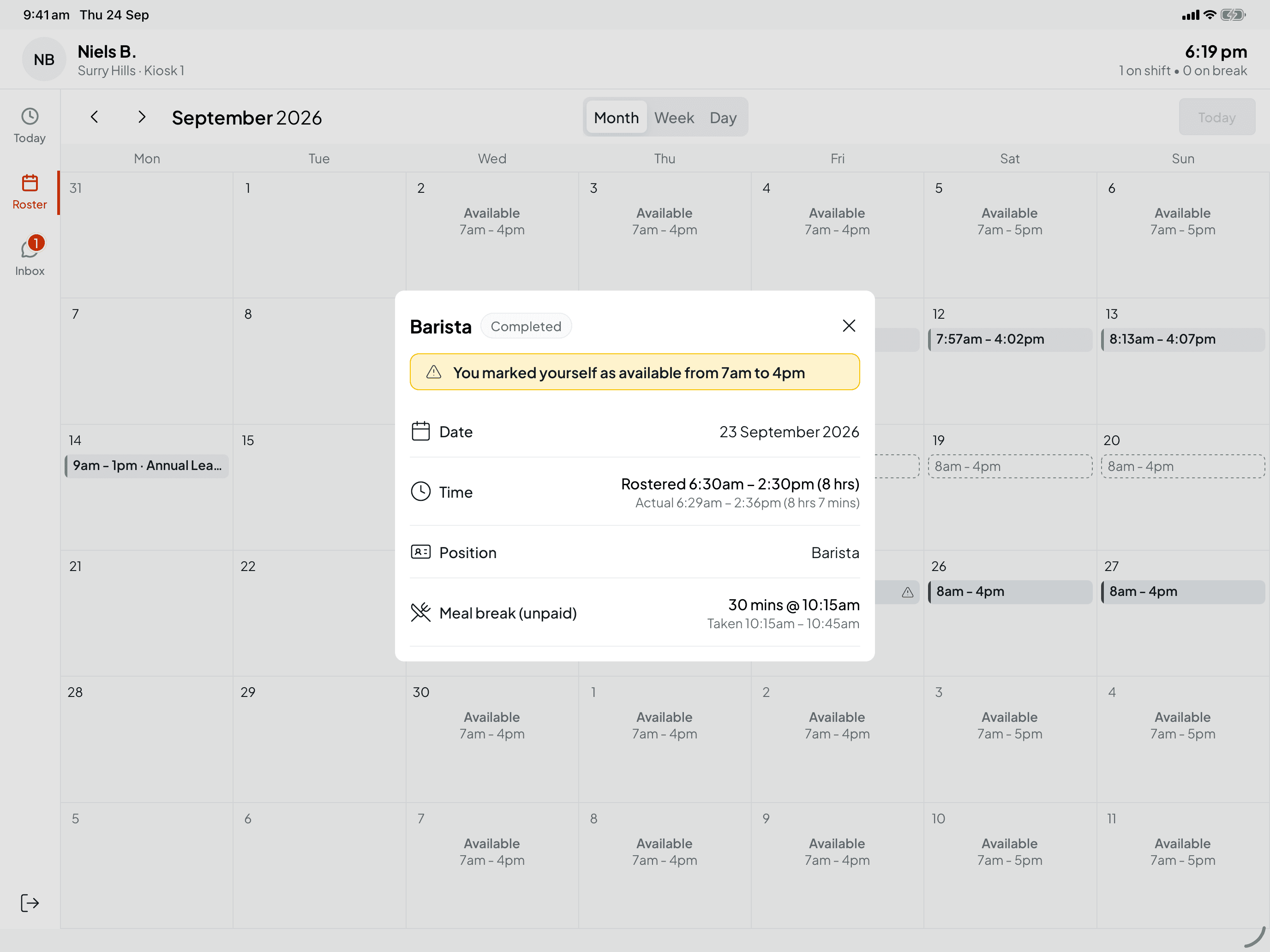The height and width of the screenshot is (952, 1270).
Task: Click the log out icon in sidebar
Action: coord(30,903)
